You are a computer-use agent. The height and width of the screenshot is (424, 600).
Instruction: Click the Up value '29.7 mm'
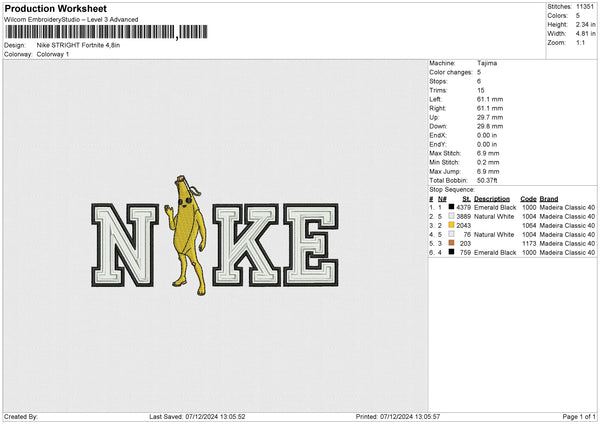490,117
